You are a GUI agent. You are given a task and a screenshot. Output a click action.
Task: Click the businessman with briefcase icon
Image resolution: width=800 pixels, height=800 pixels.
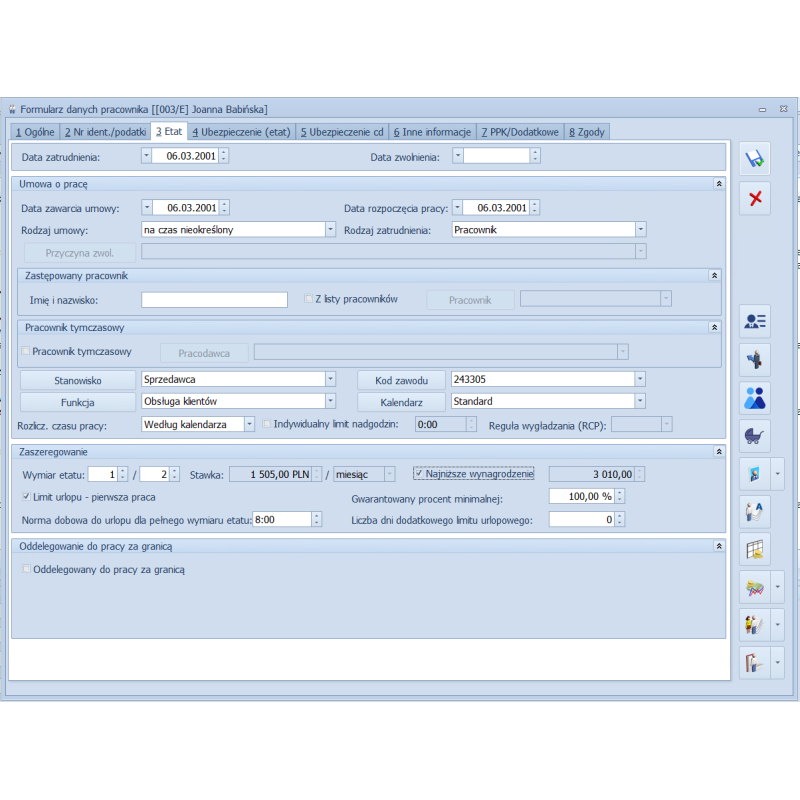(x=755, y=359)
